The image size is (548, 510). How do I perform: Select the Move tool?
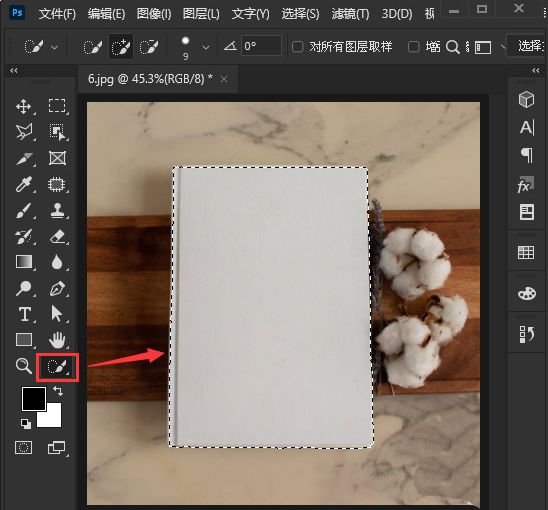tap(24, 106)
